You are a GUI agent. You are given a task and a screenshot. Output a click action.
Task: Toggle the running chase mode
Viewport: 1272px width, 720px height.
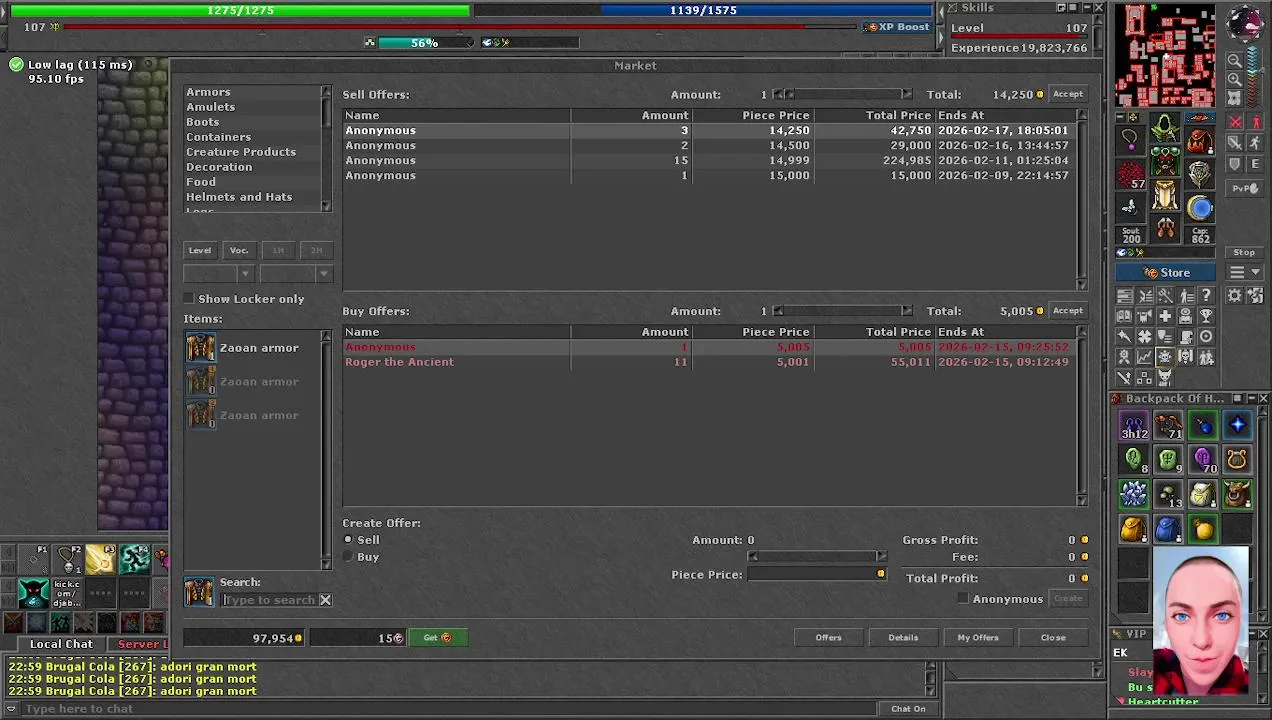pyautogui.click(x=1255, y=142)
